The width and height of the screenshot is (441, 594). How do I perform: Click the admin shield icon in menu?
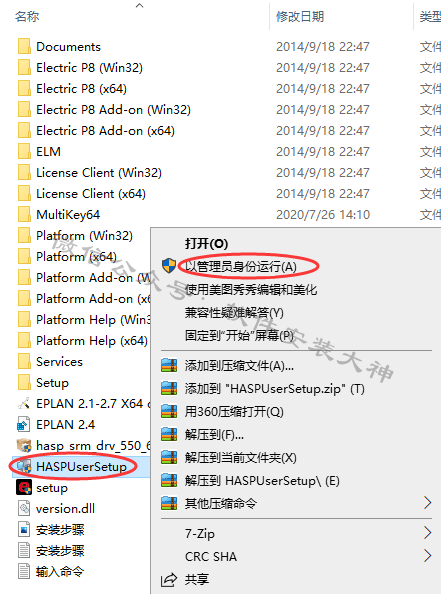pyautogui.click(x=169, y=266)
